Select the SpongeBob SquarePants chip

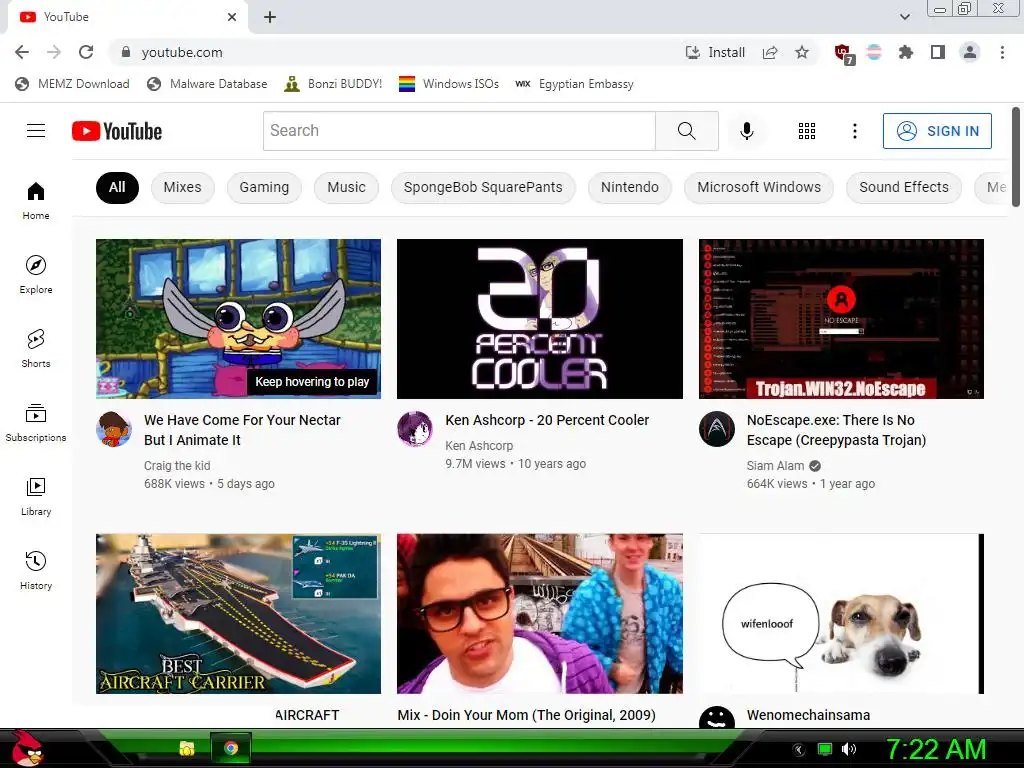483,187
